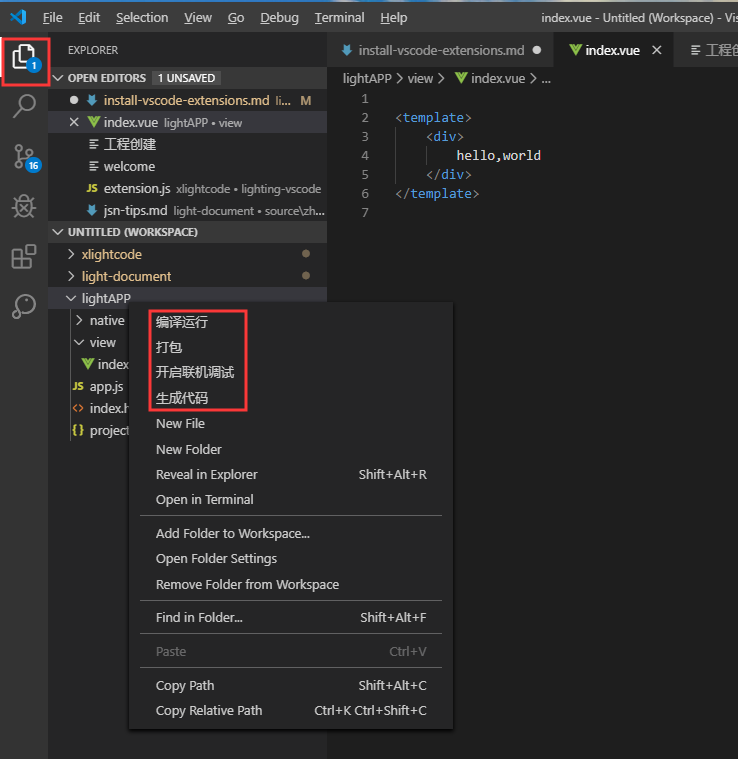Viewport: 738px width, 759px height.
Task: Choose 打包 in the context menu
Action: pyautogui.click(x=169, y=347)
